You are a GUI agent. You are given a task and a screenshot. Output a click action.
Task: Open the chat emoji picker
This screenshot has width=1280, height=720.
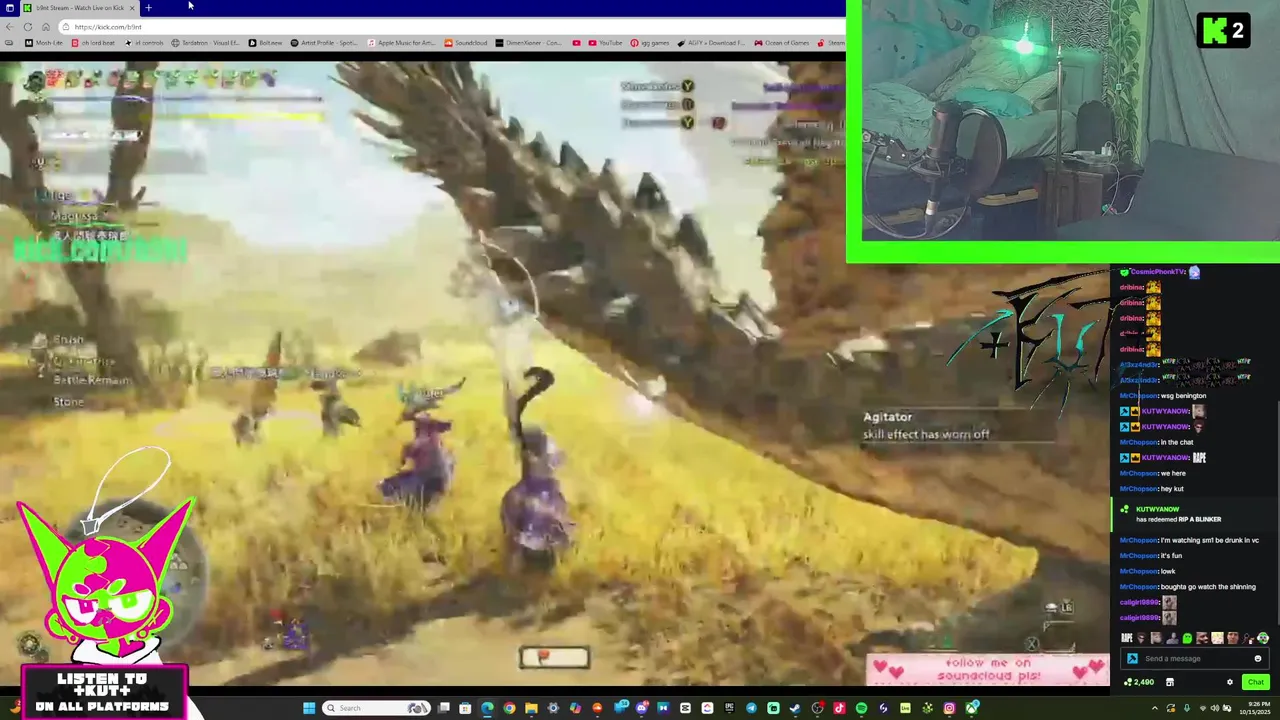(x=1258, y=658)
